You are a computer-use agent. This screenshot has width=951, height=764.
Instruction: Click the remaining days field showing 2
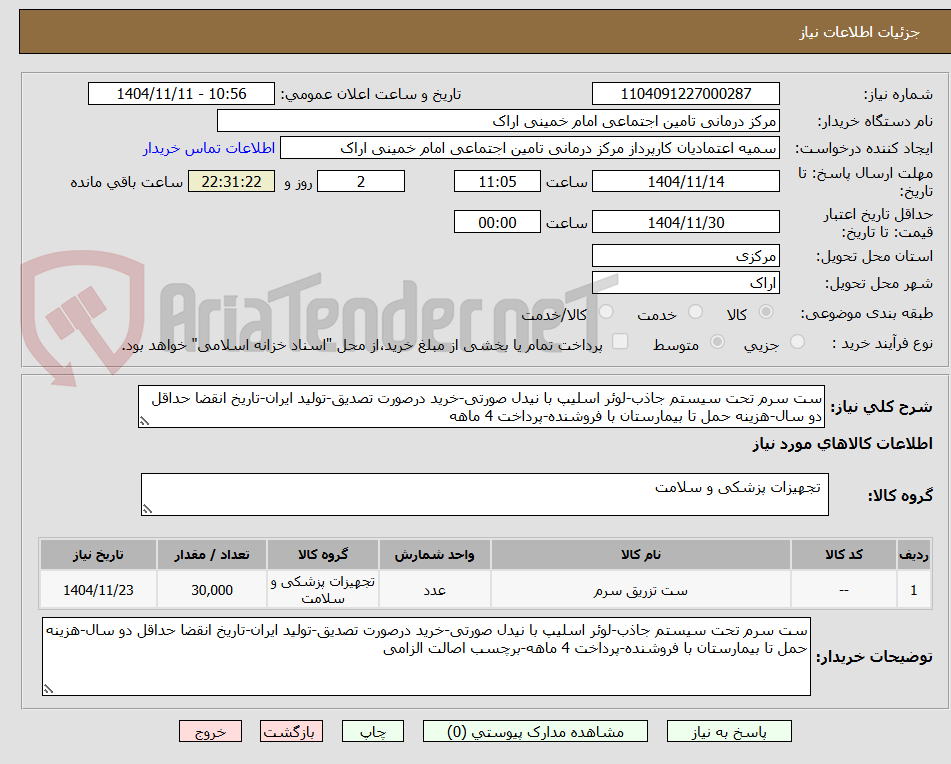[x=361, y=181]
